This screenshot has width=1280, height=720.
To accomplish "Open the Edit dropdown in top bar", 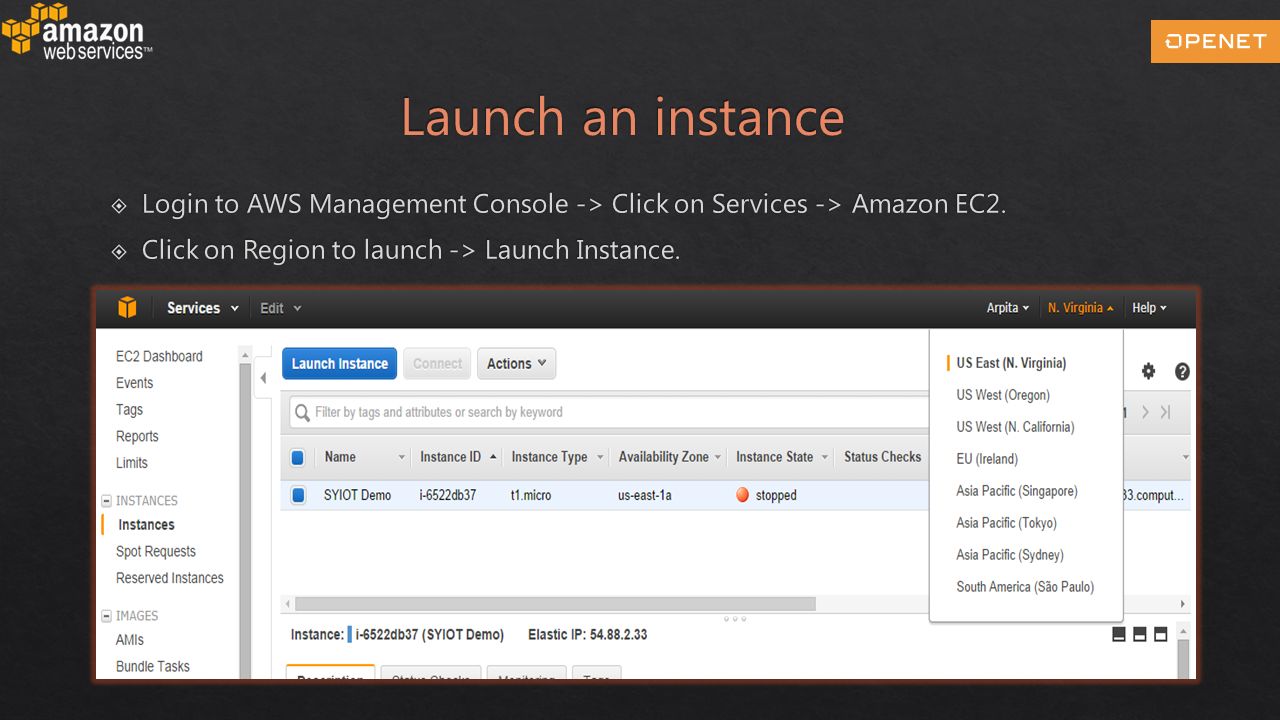I will pos(281,308).
